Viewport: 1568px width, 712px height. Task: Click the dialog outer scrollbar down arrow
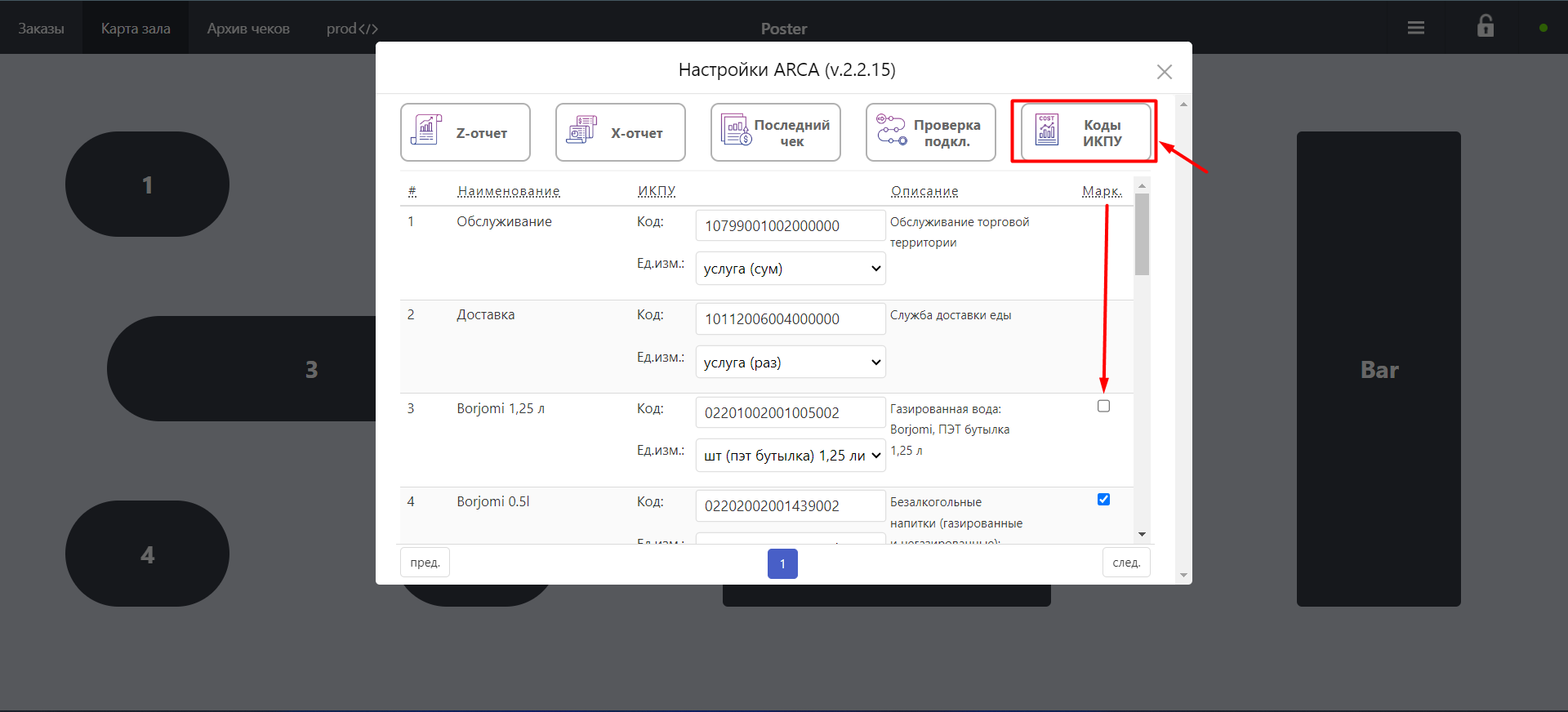point(1183,575)
